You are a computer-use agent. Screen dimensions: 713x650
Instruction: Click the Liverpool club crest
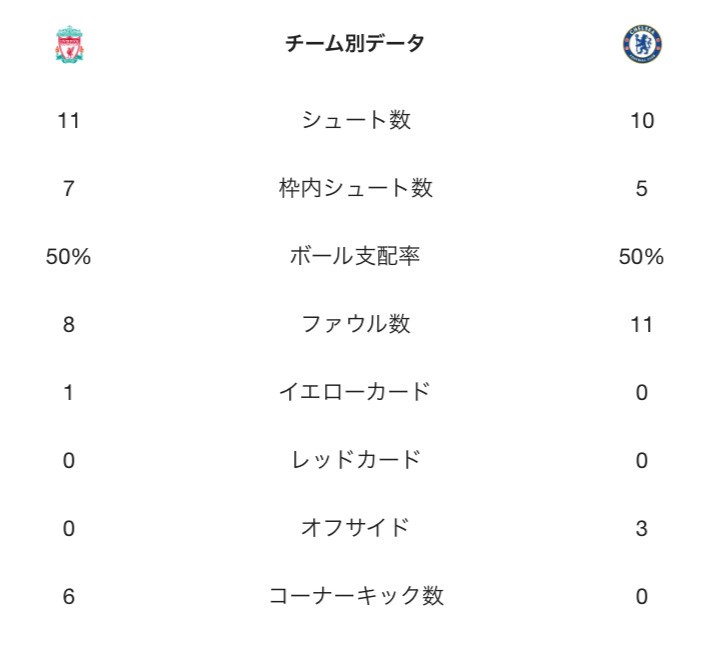pyautogui.click(x=69, y=44)
